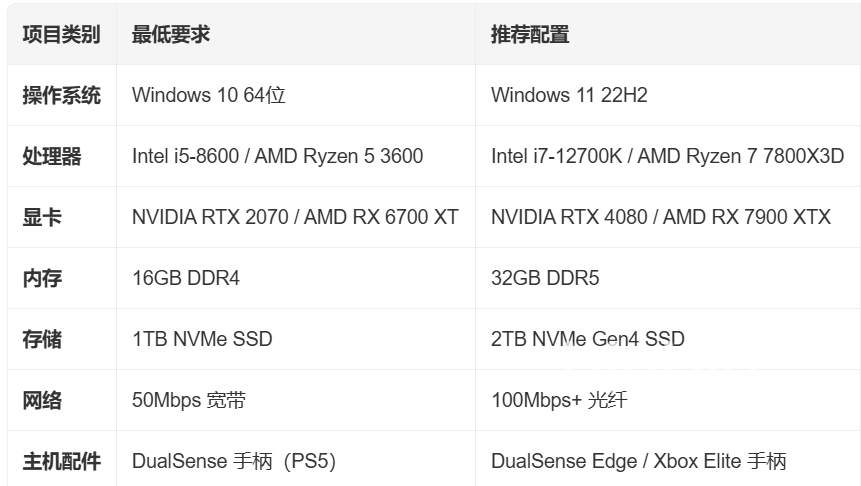This screenshot has width=861, height=486.
Task: Click Intel i5-8600 / AMD Ryzen 5 3600 cell
Action: [x=295, y=157]
